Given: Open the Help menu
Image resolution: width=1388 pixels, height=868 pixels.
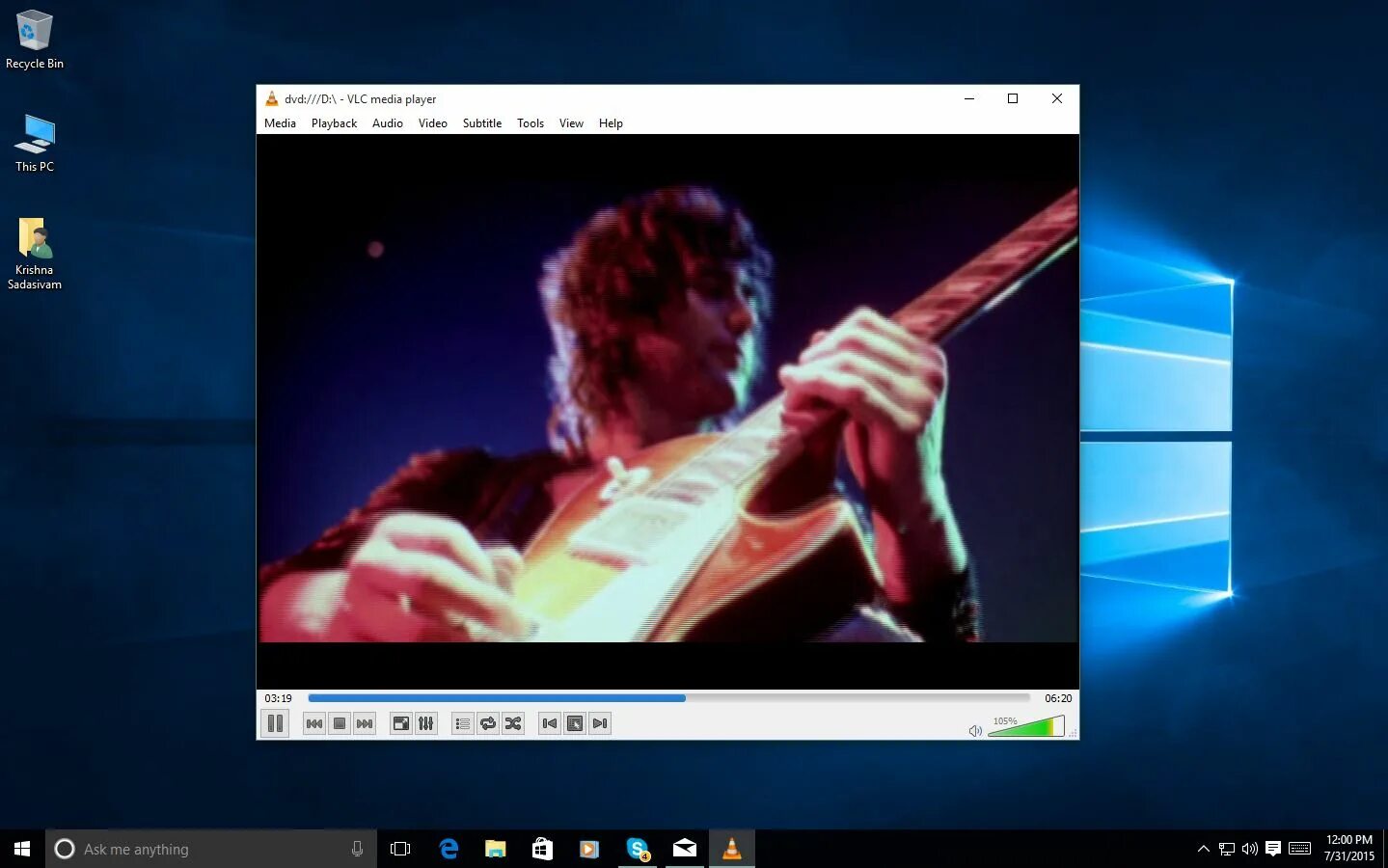Looking at the screenshot, I should point(611,123).
